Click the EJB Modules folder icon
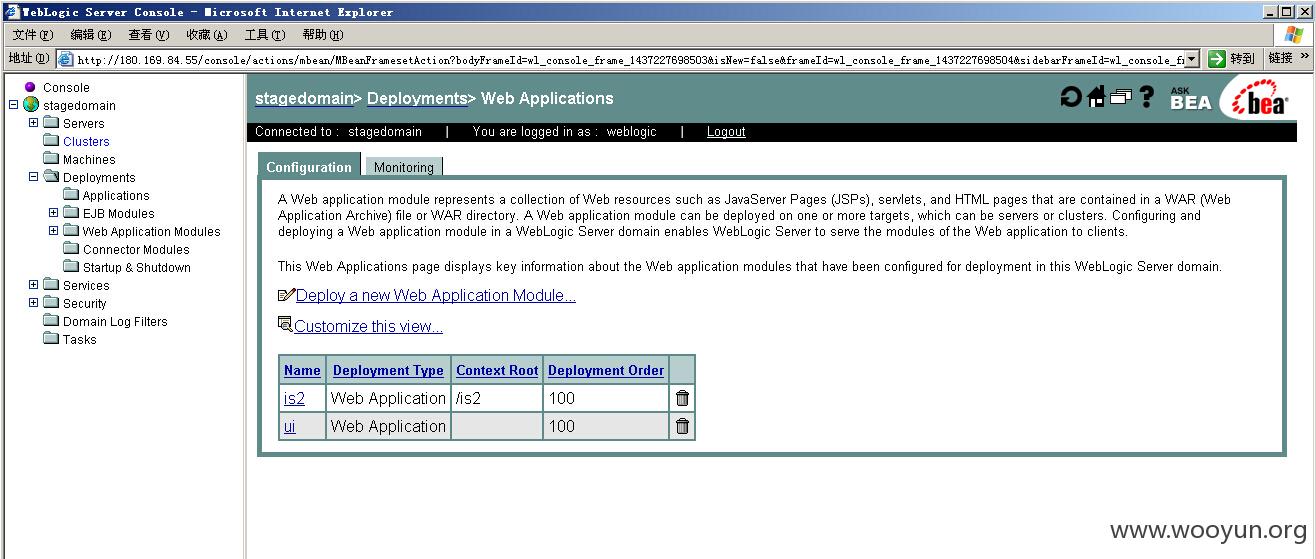This screenshot has height=559, width=1316. click(71, 213)
